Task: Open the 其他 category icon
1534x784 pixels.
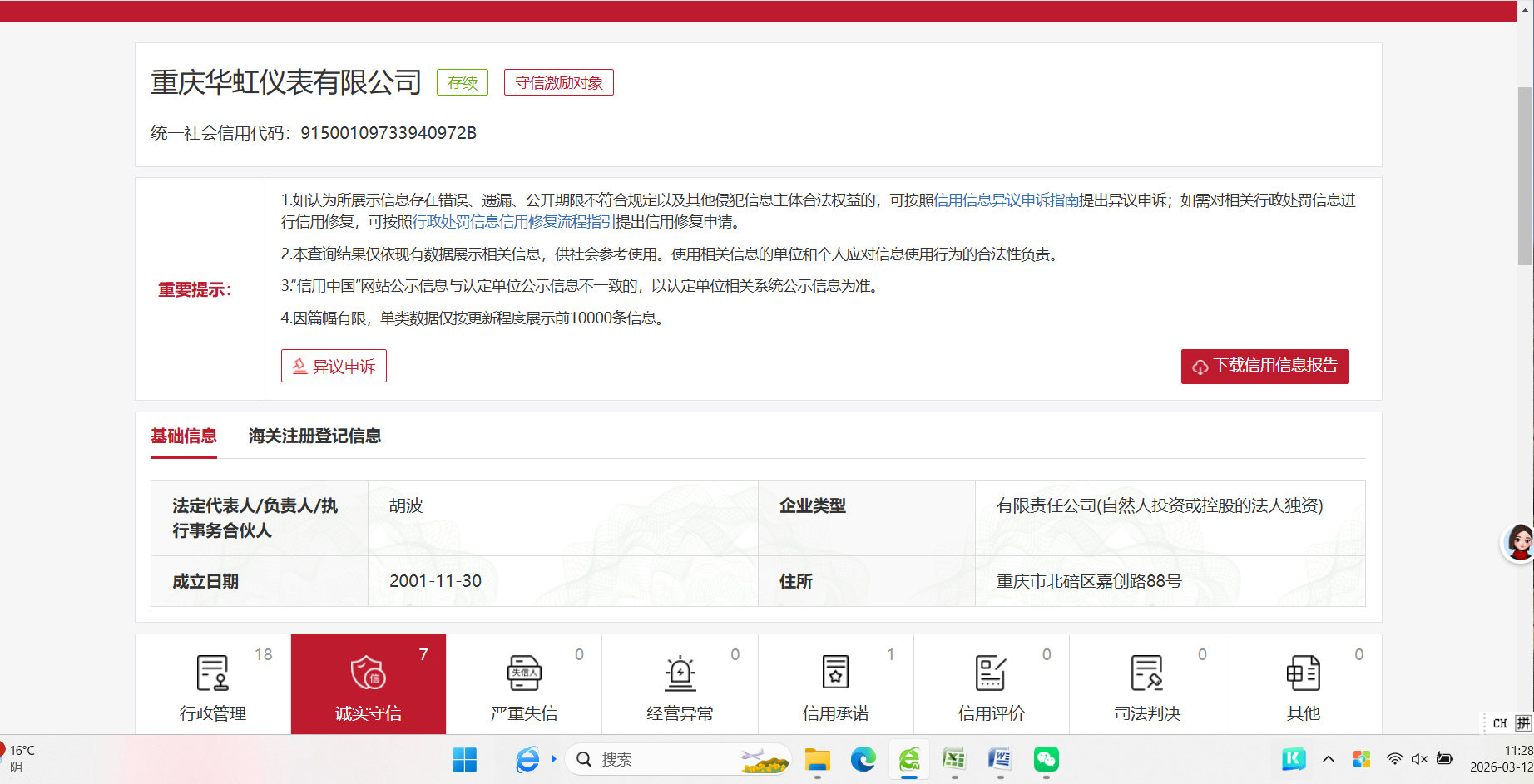Action: 1303,673
